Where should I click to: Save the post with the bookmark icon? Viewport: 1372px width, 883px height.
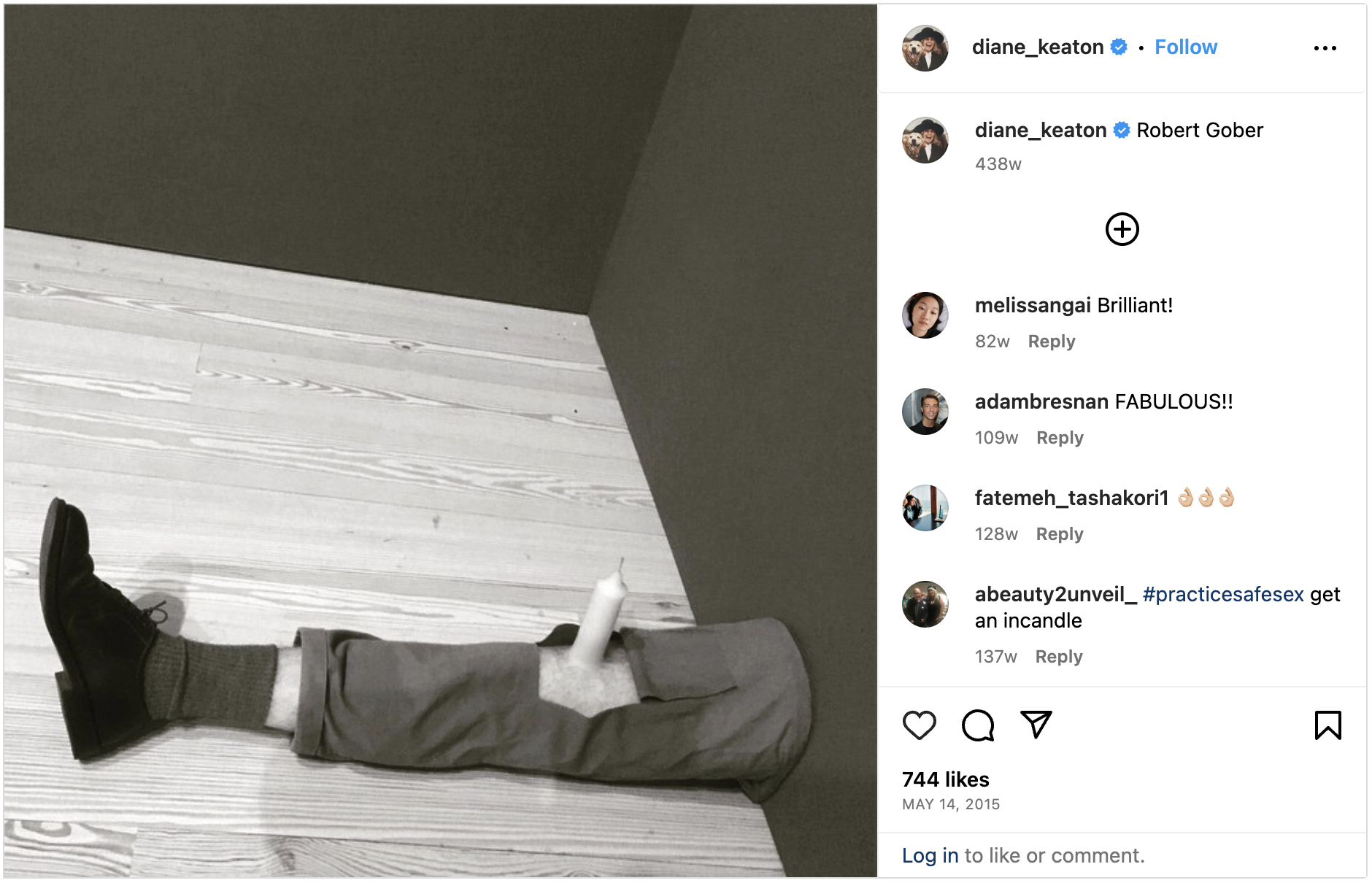[x=1327, y=725]
